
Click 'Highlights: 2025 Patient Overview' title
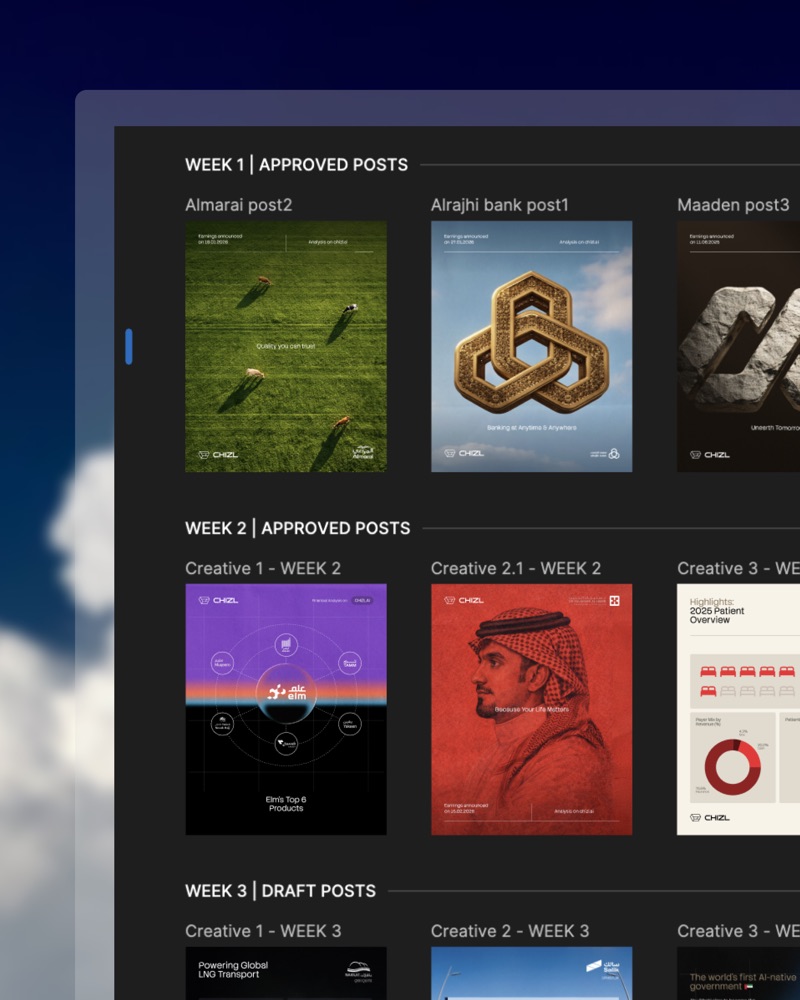[x=716, y=610]
